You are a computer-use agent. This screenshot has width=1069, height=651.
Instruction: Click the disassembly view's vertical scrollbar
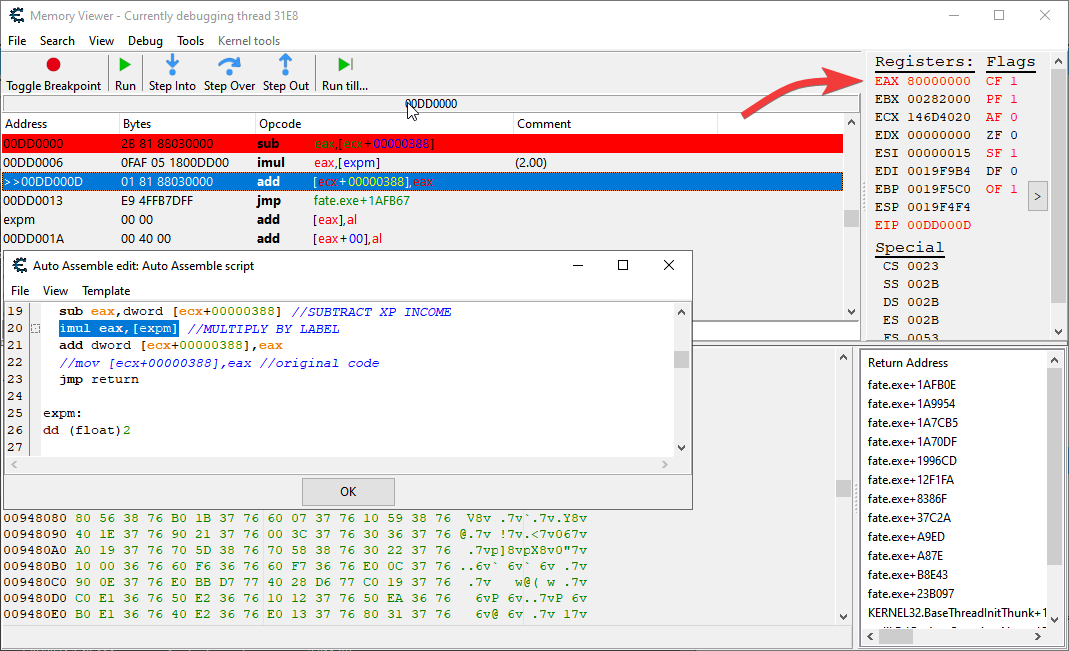(x=853, y=215)
